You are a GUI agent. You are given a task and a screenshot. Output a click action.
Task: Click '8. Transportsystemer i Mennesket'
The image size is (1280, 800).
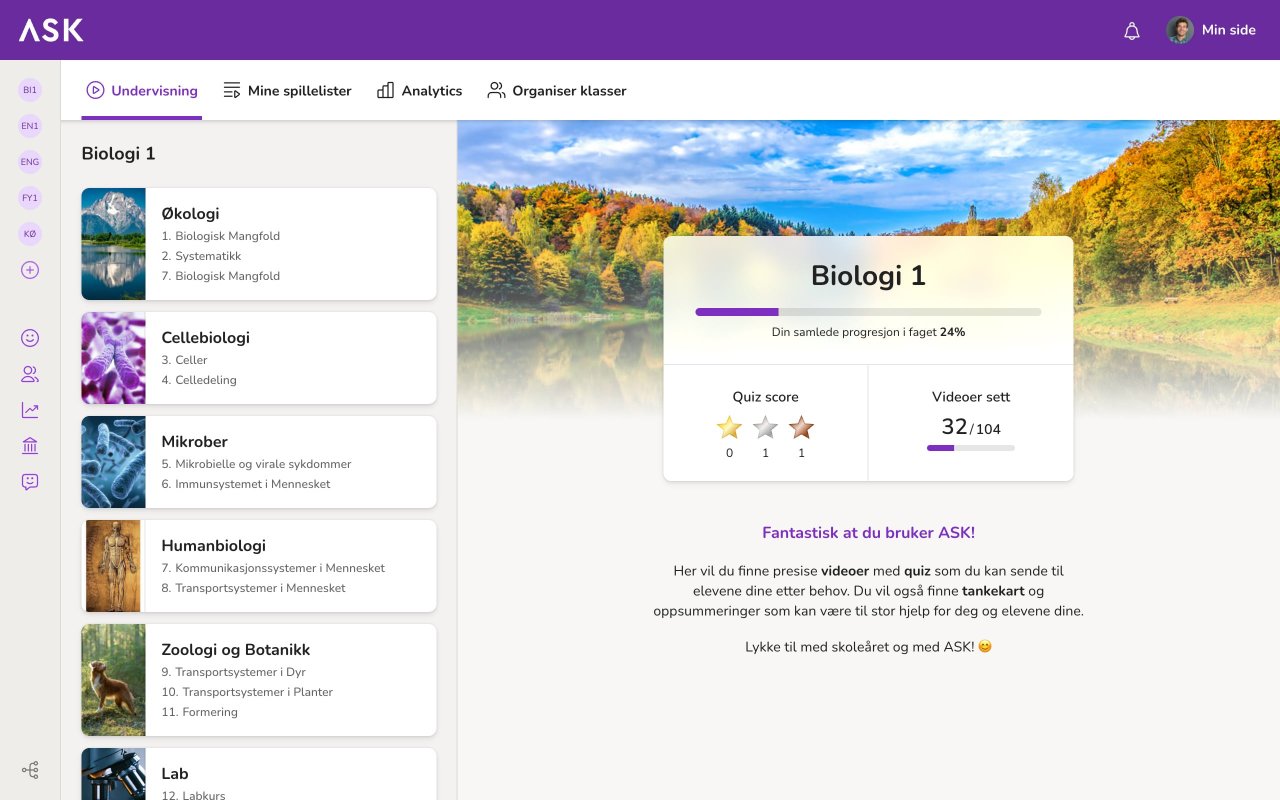tap(253, 588)
